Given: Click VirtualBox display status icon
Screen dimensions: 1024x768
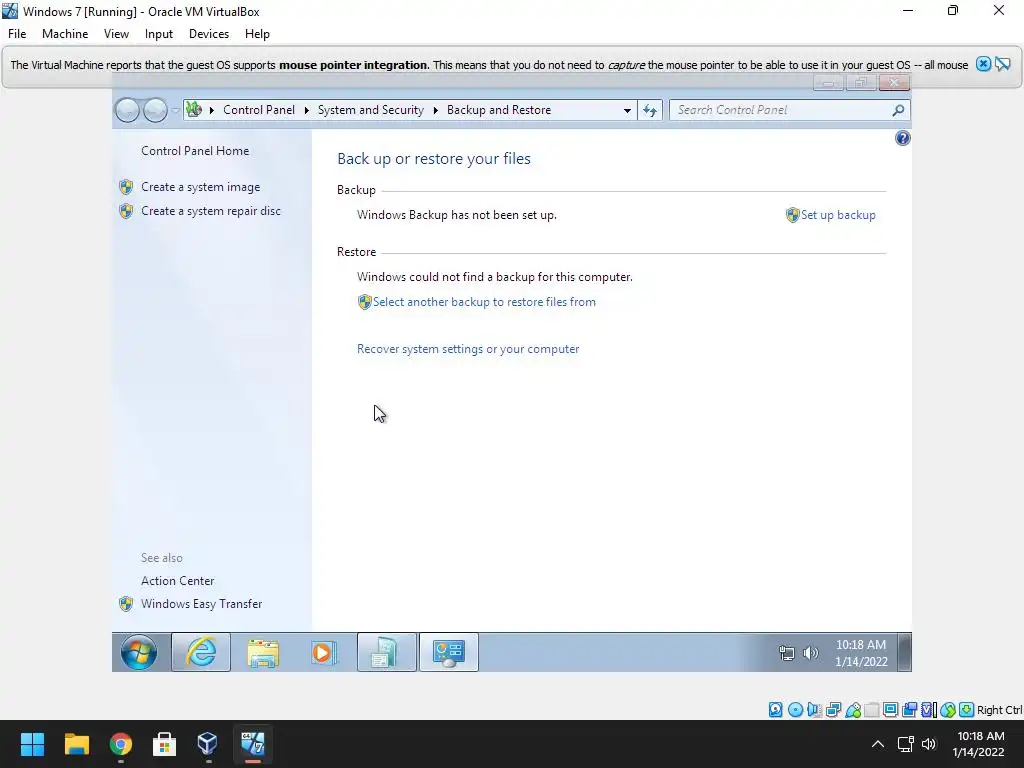Looking at the screenshot, I should click(x=890, y=710).
